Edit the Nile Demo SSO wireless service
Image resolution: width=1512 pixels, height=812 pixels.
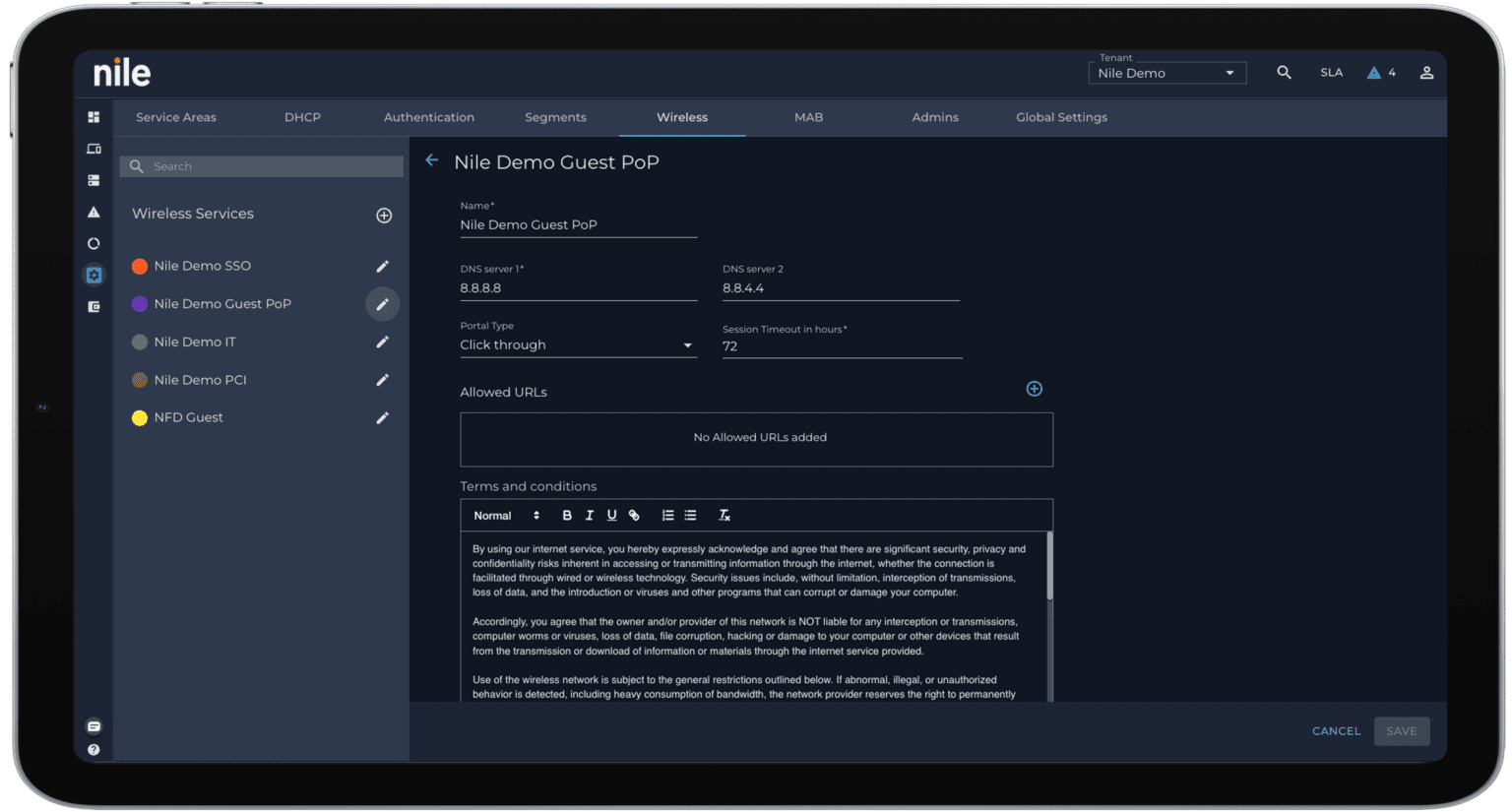point(383,267)
